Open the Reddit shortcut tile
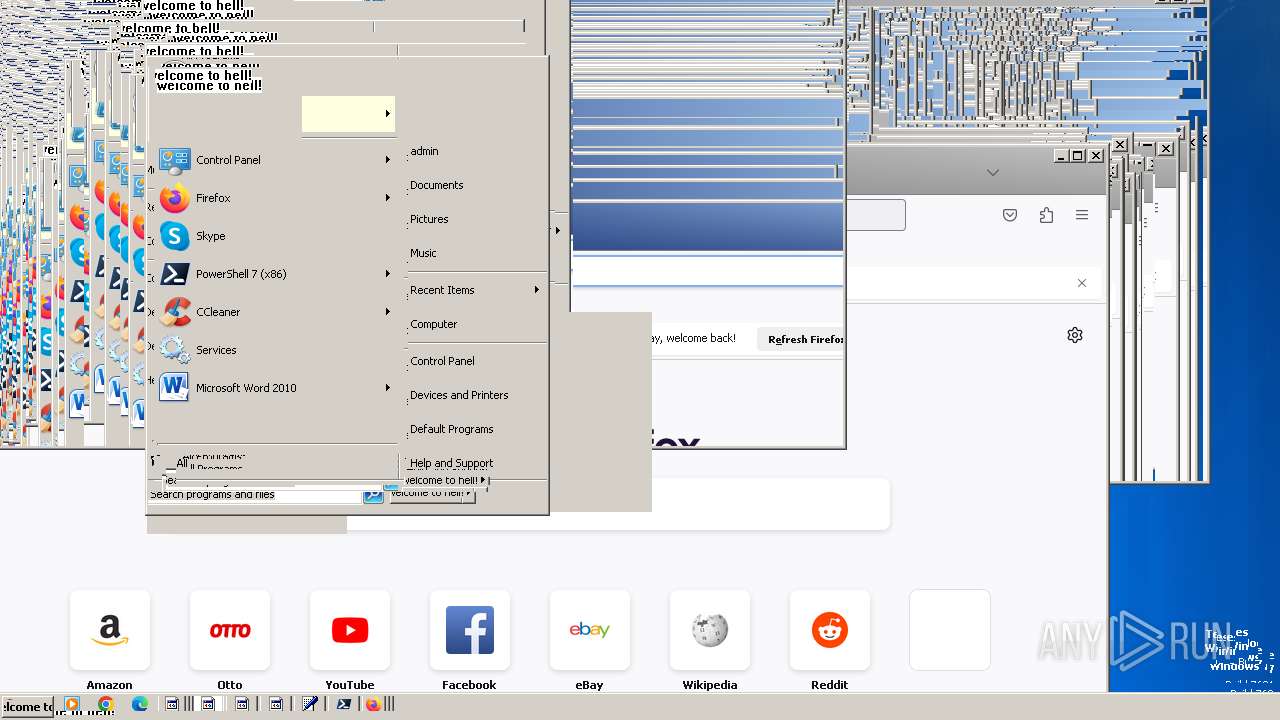This screenshot has width=1280, height=720. click(x=830, y=630)
